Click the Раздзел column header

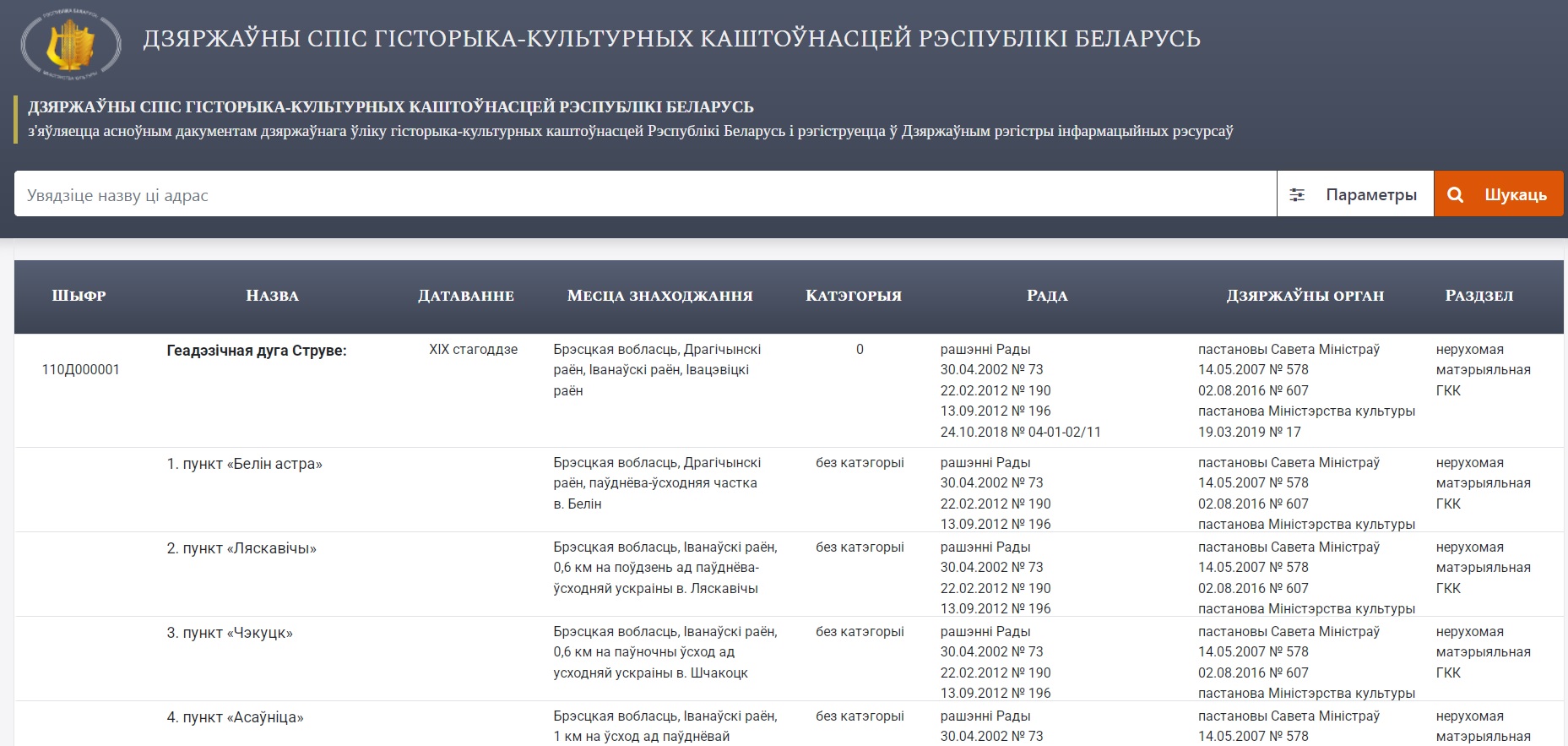coord(1478,296)
